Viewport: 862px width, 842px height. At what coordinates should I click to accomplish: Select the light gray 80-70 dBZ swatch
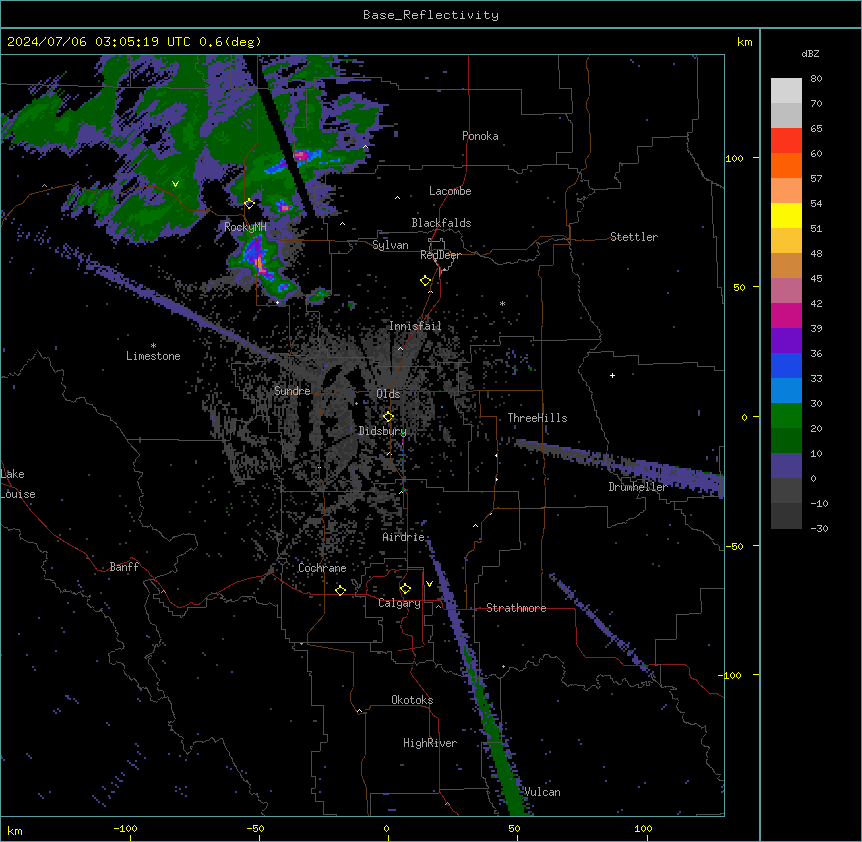click(786, 91)
